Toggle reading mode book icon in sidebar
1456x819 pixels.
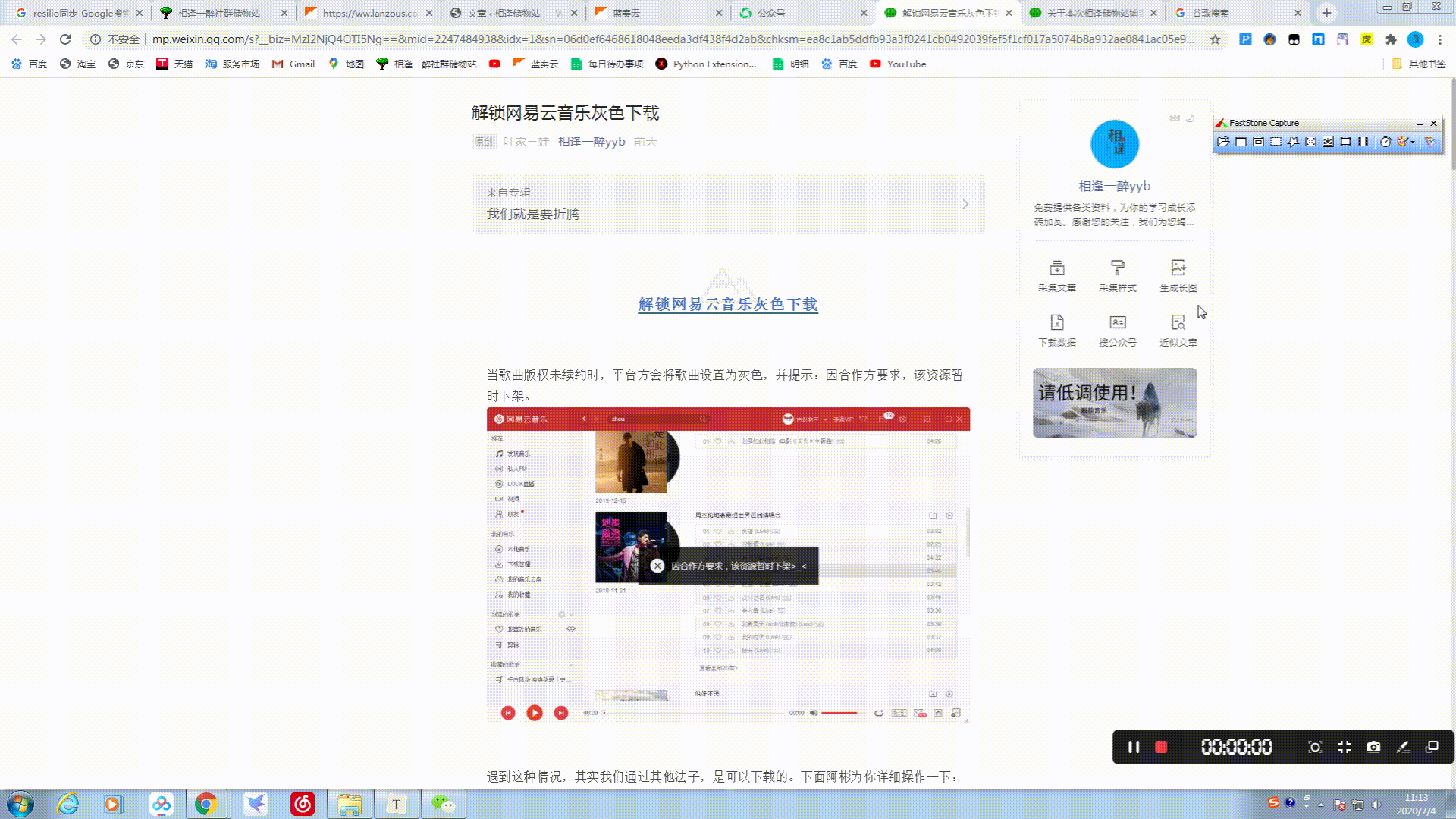point(1175,118)
